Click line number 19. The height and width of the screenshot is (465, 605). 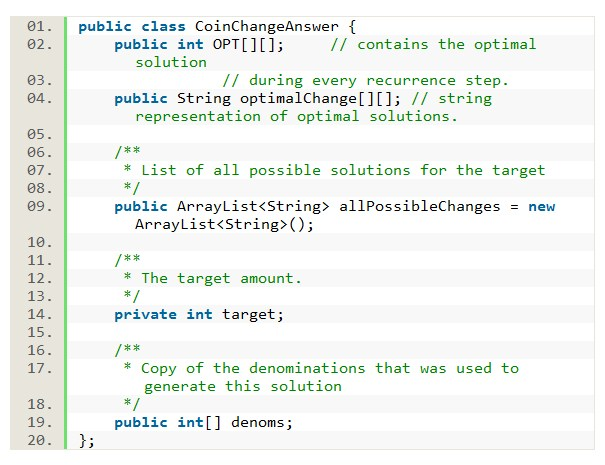click(39, 423)
